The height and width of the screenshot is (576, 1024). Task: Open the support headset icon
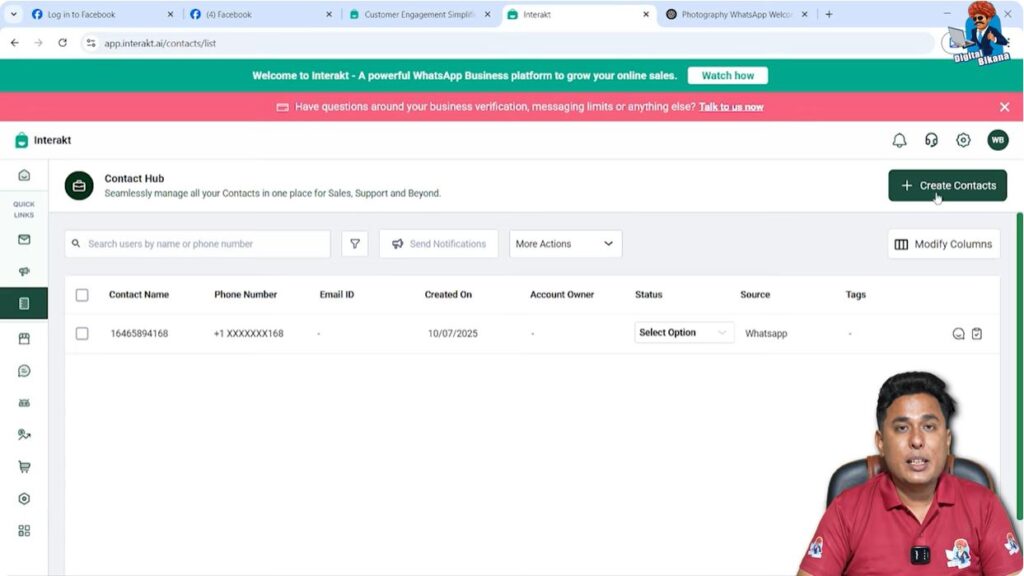pyautogui.click(x=931, y=140)
